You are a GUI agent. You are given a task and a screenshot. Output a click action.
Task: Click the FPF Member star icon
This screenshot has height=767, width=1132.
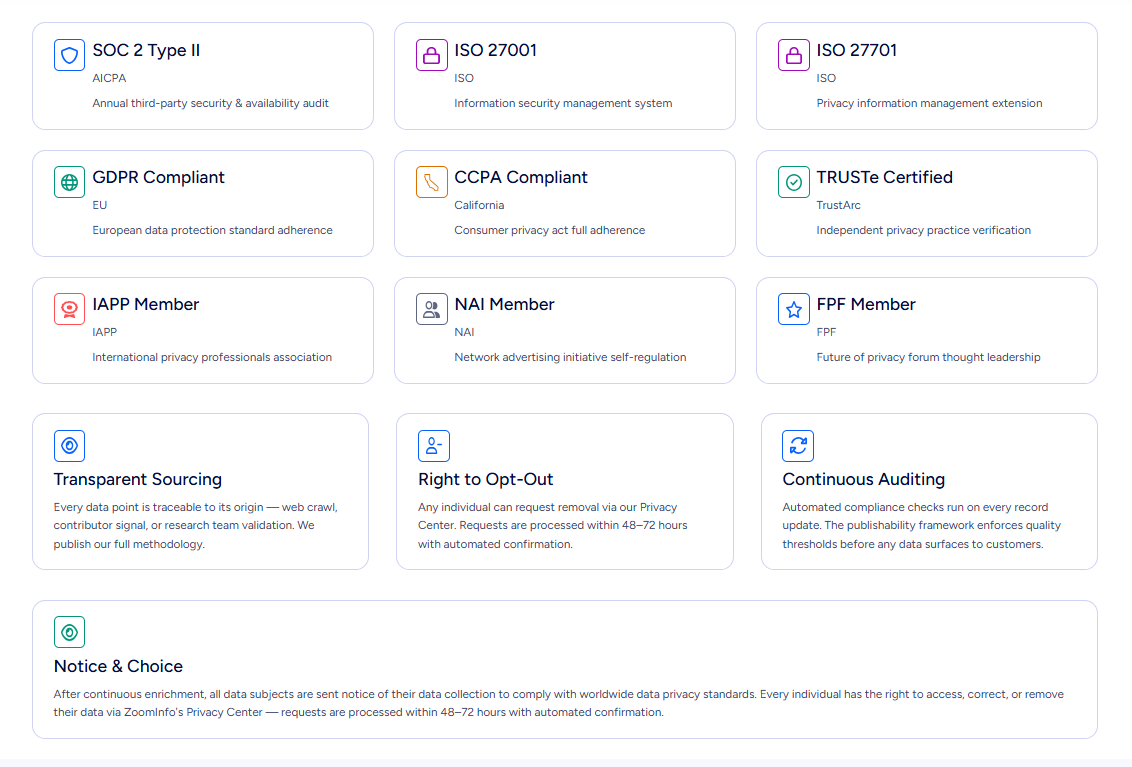(x=793, y=309)
